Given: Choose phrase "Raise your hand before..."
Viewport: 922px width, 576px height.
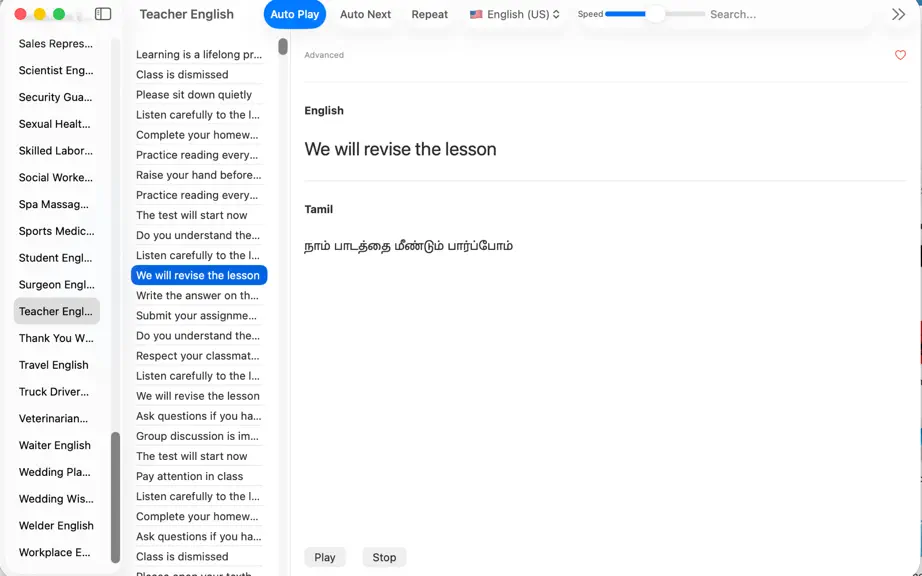Looking at the screenshot, I should tap(199, 175).
